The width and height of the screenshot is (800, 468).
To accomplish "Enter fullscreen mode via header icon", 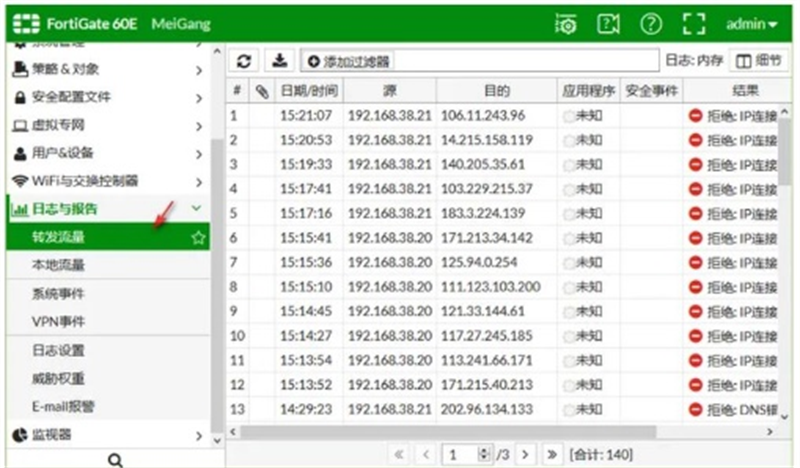I will 693,23.
